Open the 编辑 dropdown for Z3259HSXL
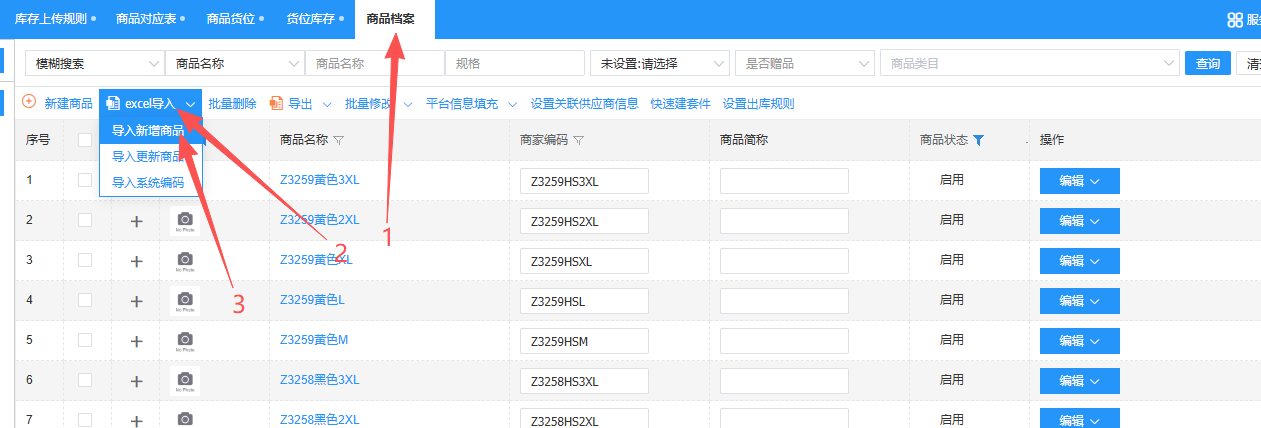1261x428 pixels. (1080, 261)
